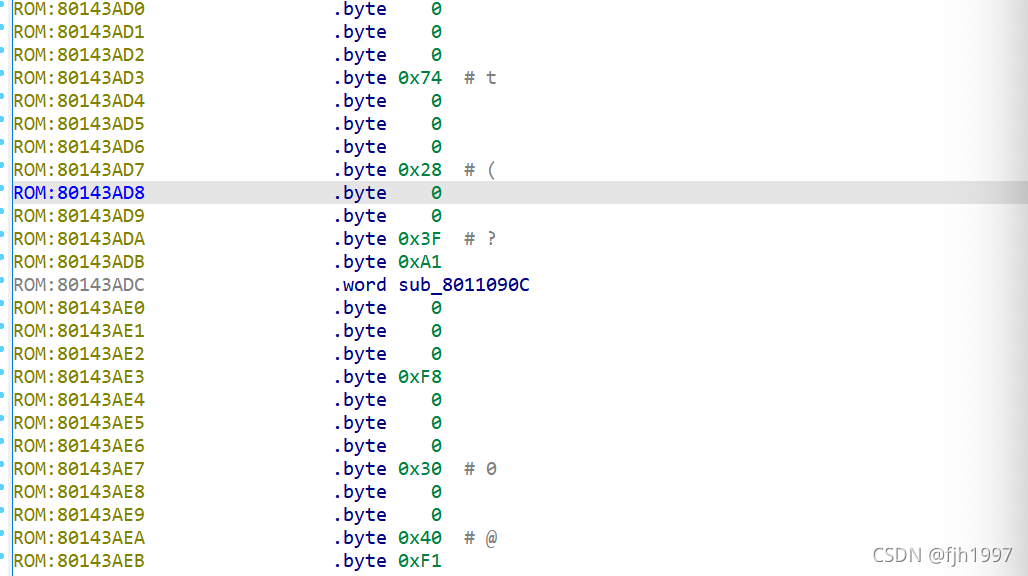Follow the sub_8011090C reference
The image size is (1028, 576).
pyautogui.click(x=464, y=285)
